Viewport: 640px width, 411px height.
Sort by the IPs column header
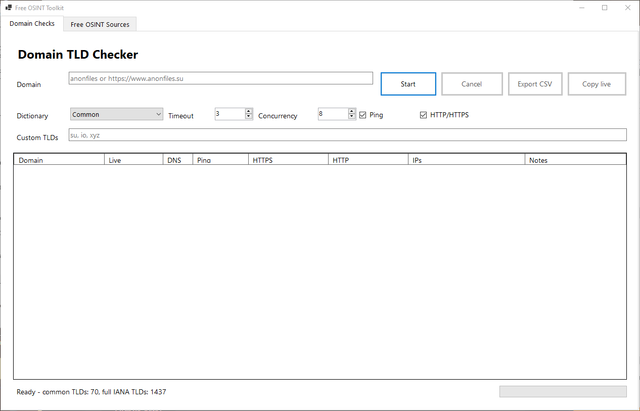click(467, 160)
